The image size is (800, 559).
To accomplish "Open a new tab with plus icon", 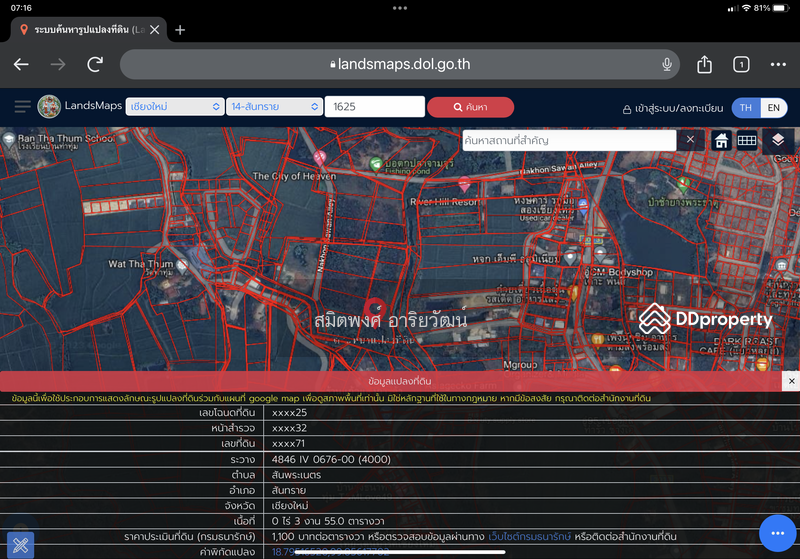I will point(180,30).
